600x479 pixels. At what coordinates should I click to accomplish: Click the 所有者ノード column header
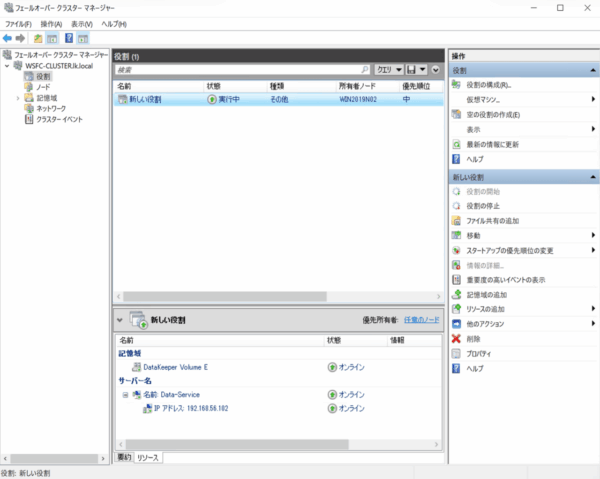(x=367, y=86)
